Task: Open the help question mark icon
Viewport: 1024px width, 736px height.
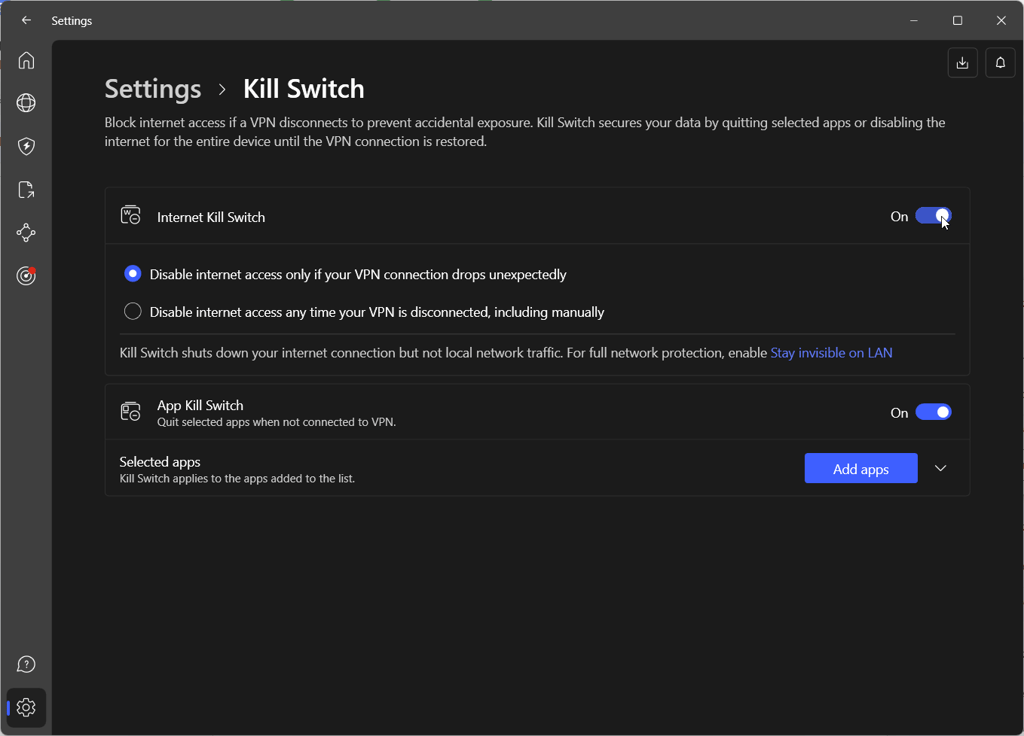Action: click(26, 664)
